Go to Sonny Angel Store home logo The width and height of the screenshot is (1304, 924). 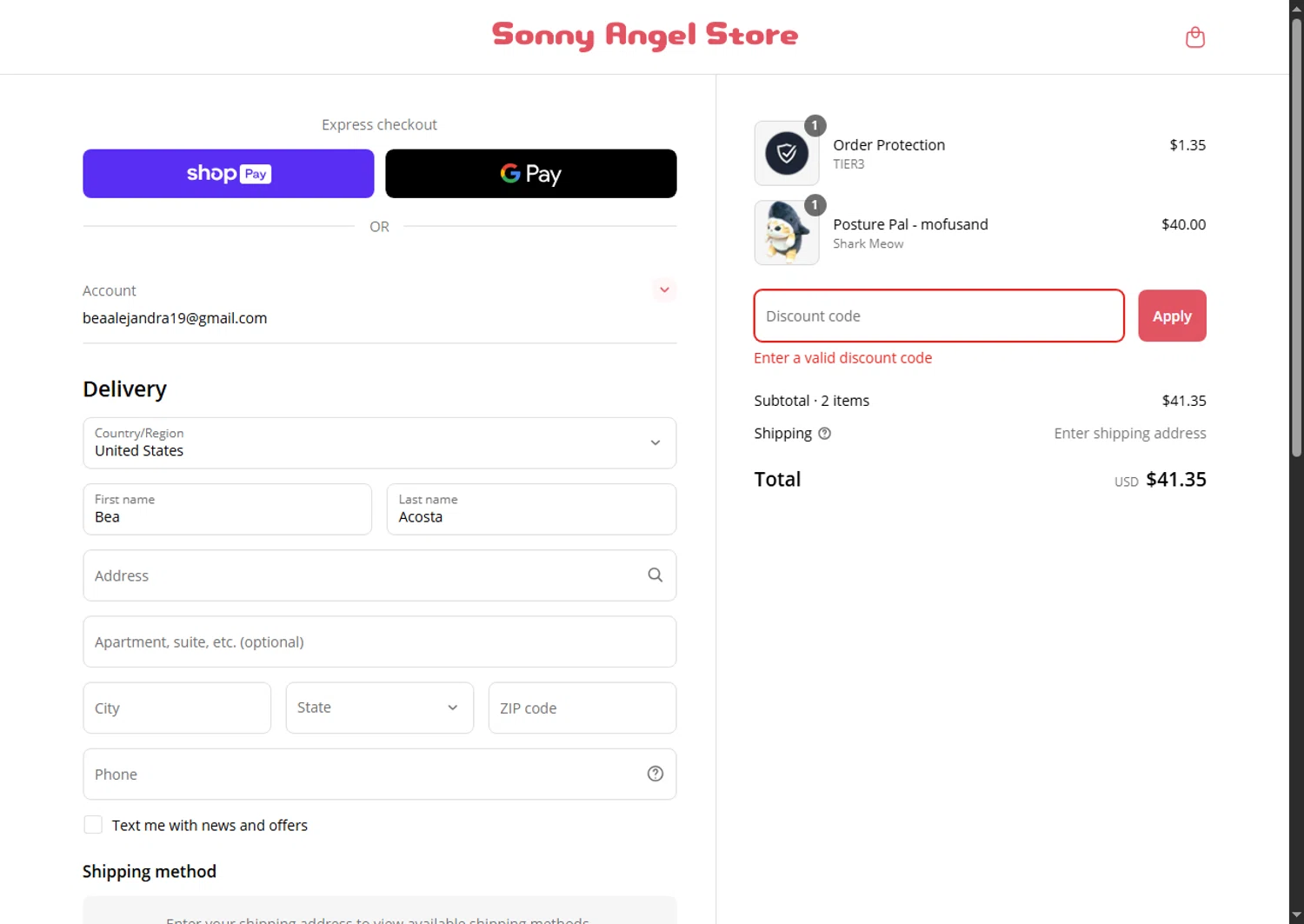[x=645, y=36]
